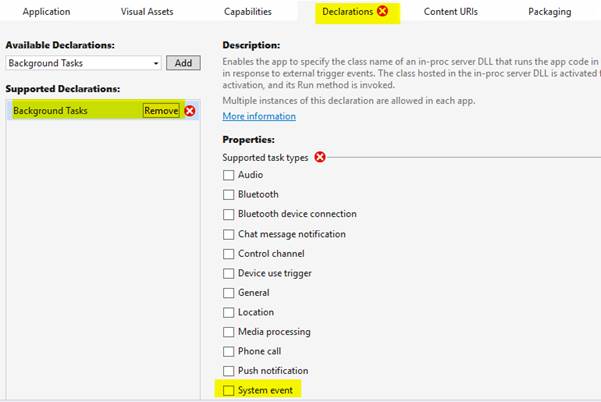The width and height of the screenshot is (601, 402).
Task: Enable the System event checkbox
Action: (x=229, y=390)
